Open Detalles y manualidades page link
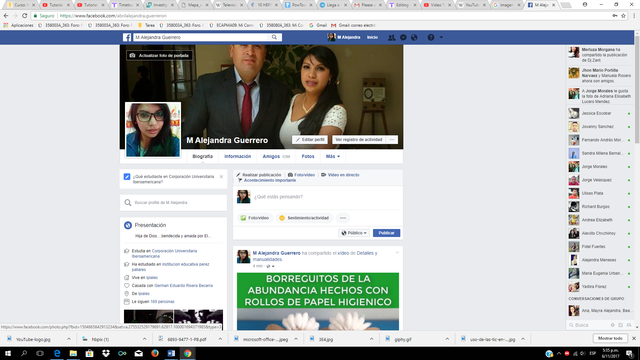This screenshot has width=640, height=360. [315, 256]
